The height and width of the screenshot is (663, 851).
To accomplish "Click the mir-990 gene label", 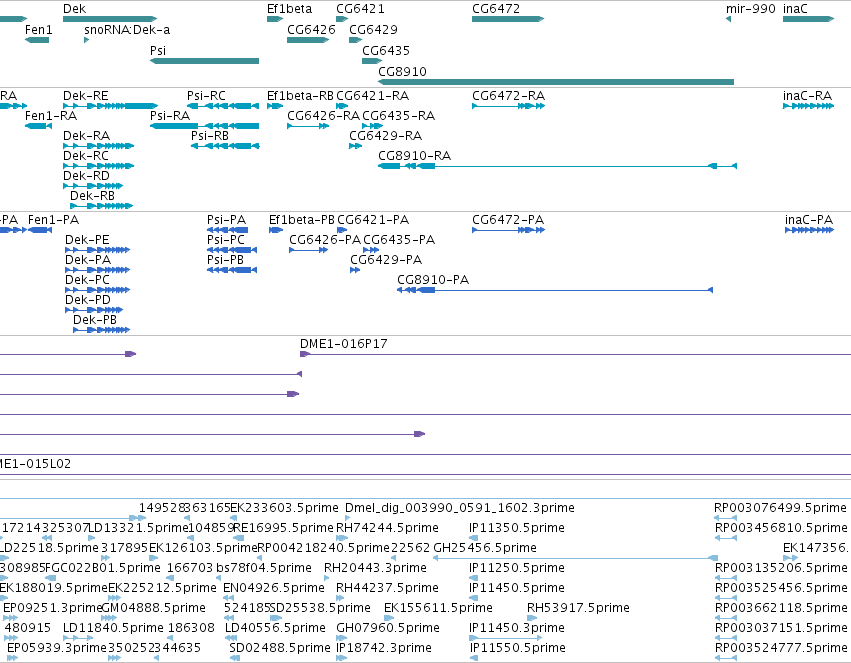I will coord(751,9).
